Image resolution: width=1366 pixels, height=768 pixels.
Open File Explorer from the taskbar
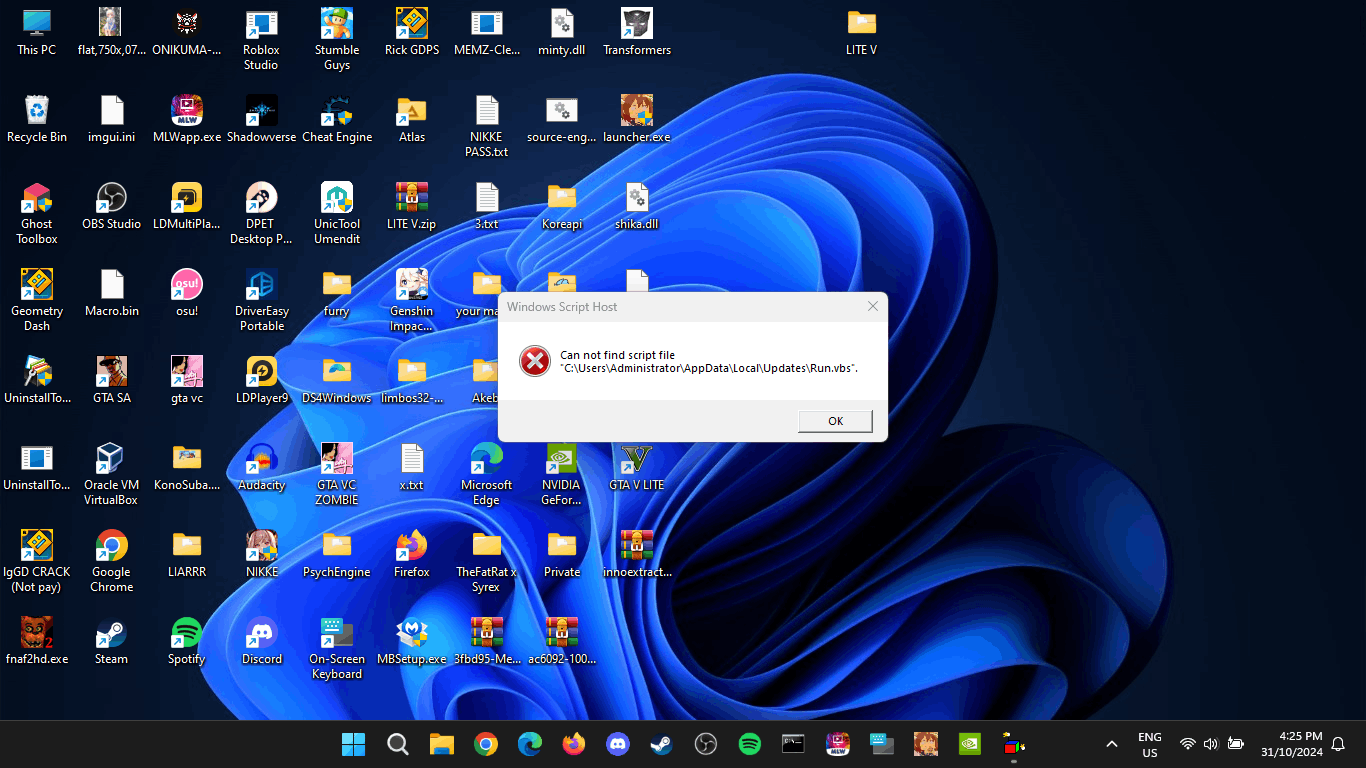pos(442,744)
